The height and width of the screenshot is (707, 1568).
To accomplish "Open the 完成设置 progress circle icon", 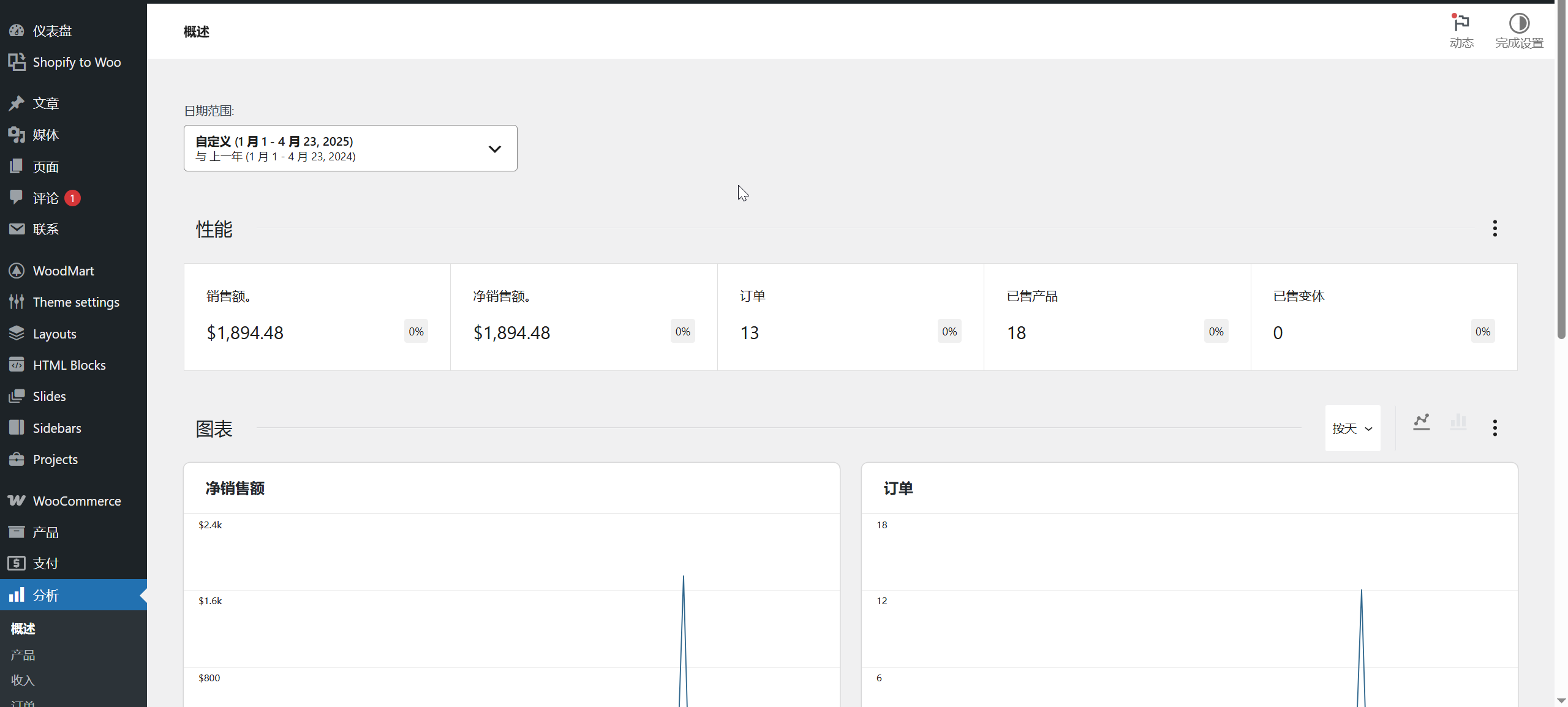I will 1519,23.
